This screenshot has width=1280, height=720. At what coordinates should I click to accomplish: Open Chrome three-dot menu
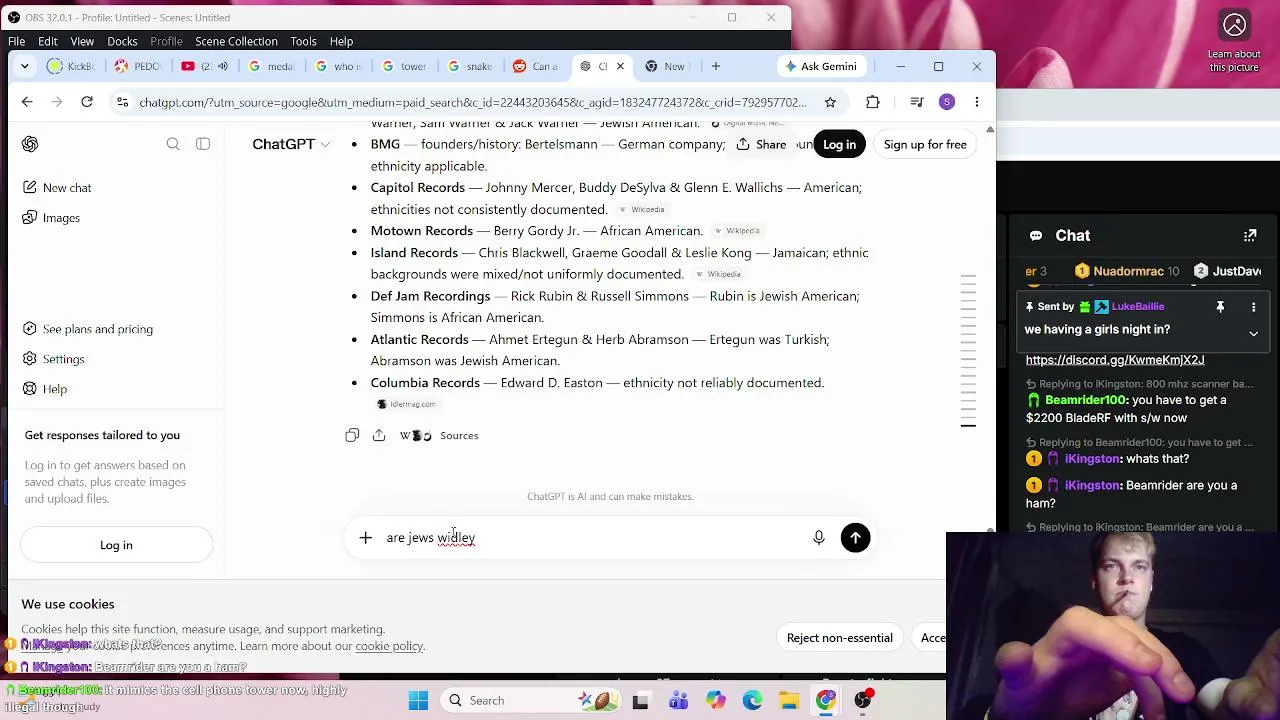tap(977, 102)
